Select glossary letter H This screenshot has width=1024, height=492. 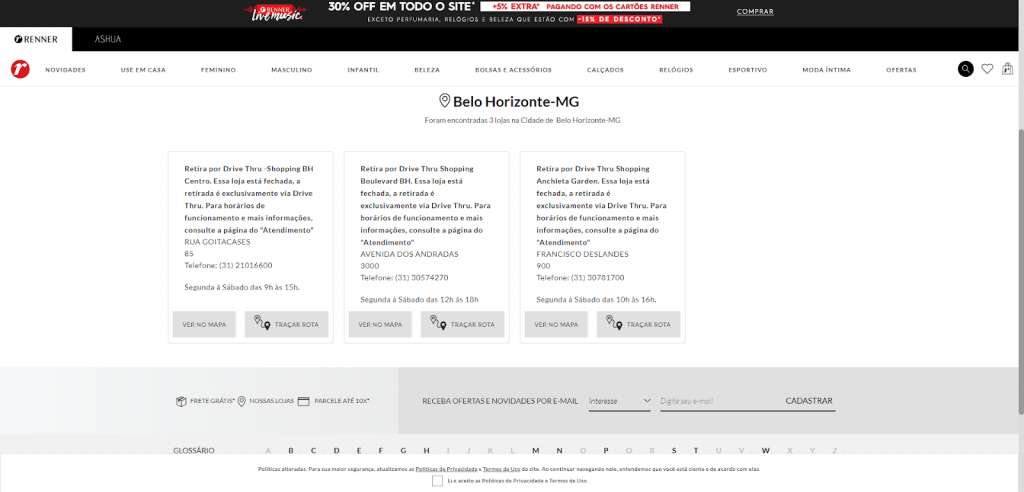pyautogui.click(x=426, y=450)
